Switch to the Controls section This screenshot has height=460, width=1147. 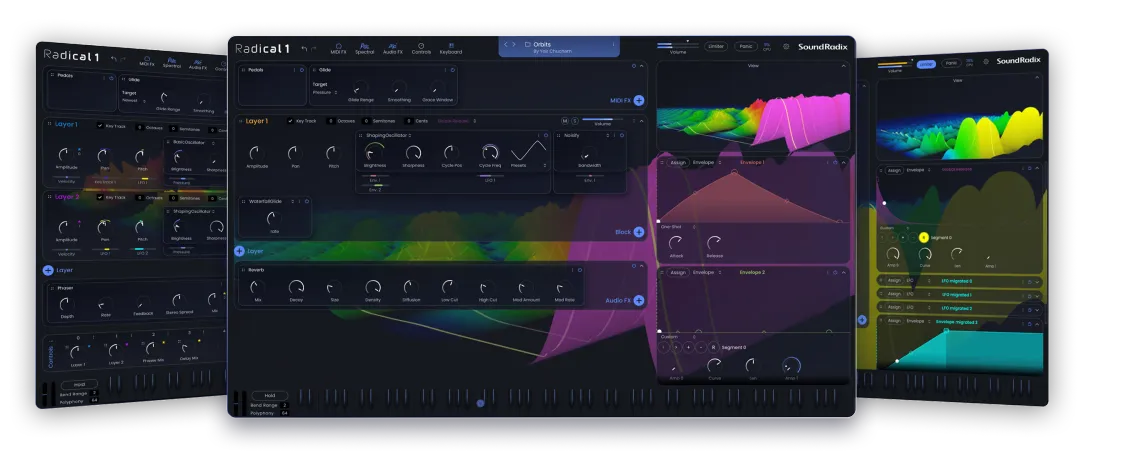(x=421, y=47)
